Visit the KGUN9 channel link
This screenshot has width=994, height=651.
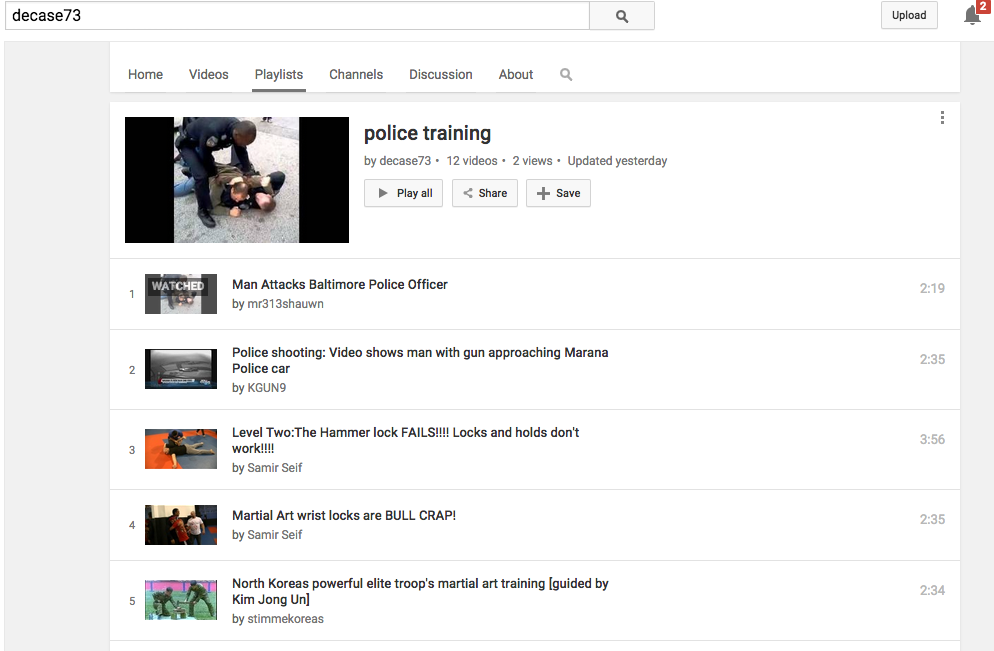click(x=266, y=388)
